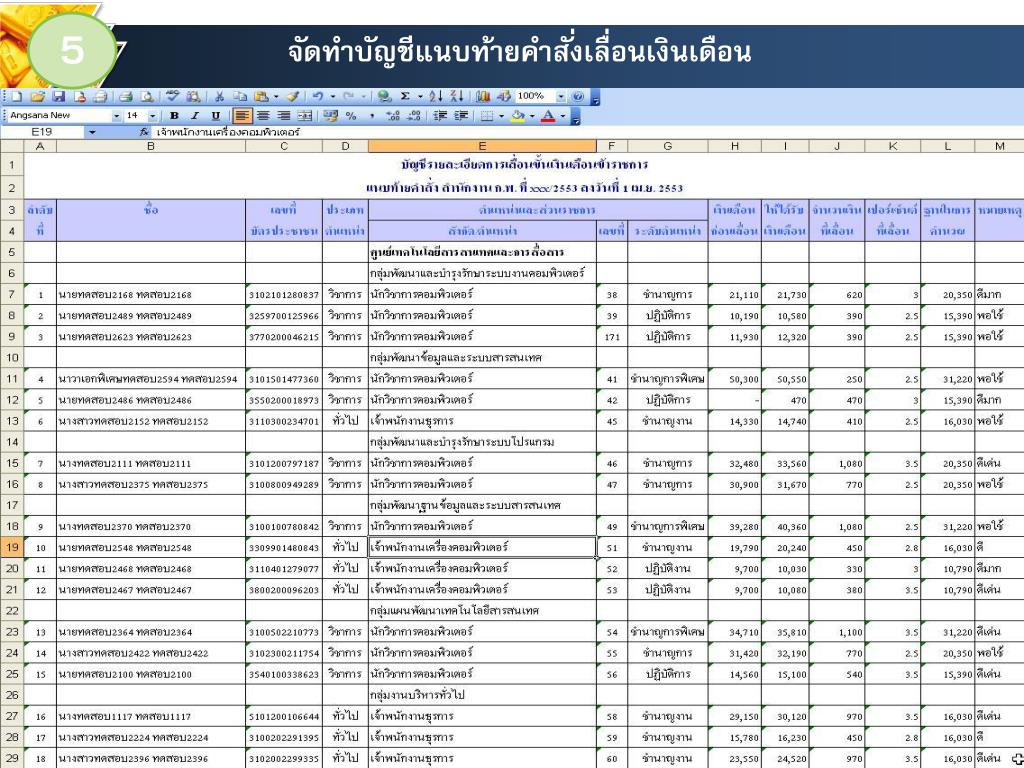Open the font size 14 dropdown
The width and height of the screenshot is (1024, 768).
(x=153, y=116)
